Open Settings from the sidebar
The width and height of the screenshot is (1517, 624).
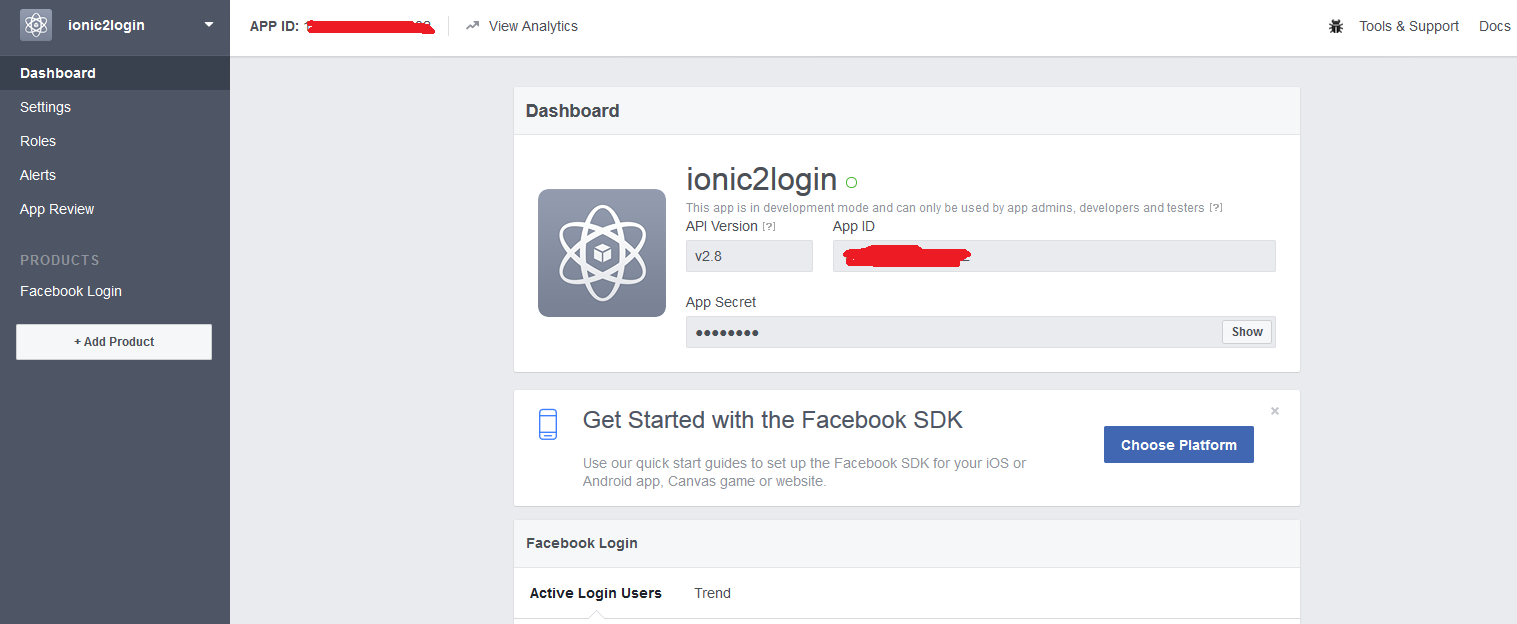coord(45,107)
